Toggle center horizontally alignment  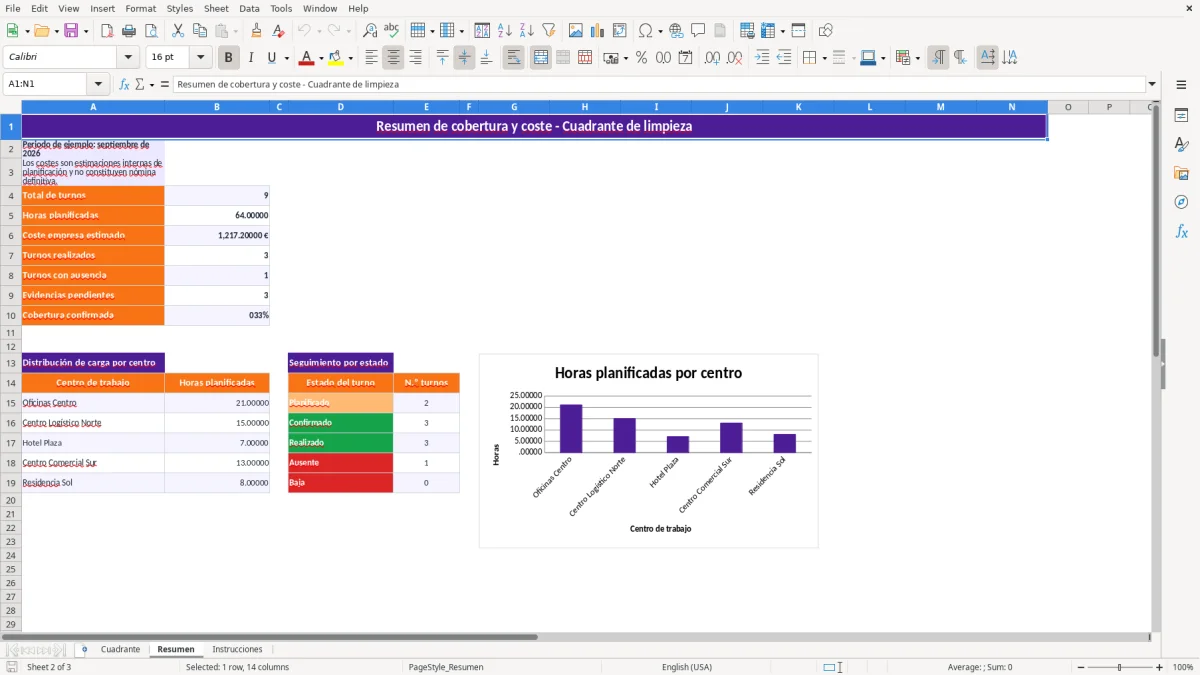tap(394, 58)
